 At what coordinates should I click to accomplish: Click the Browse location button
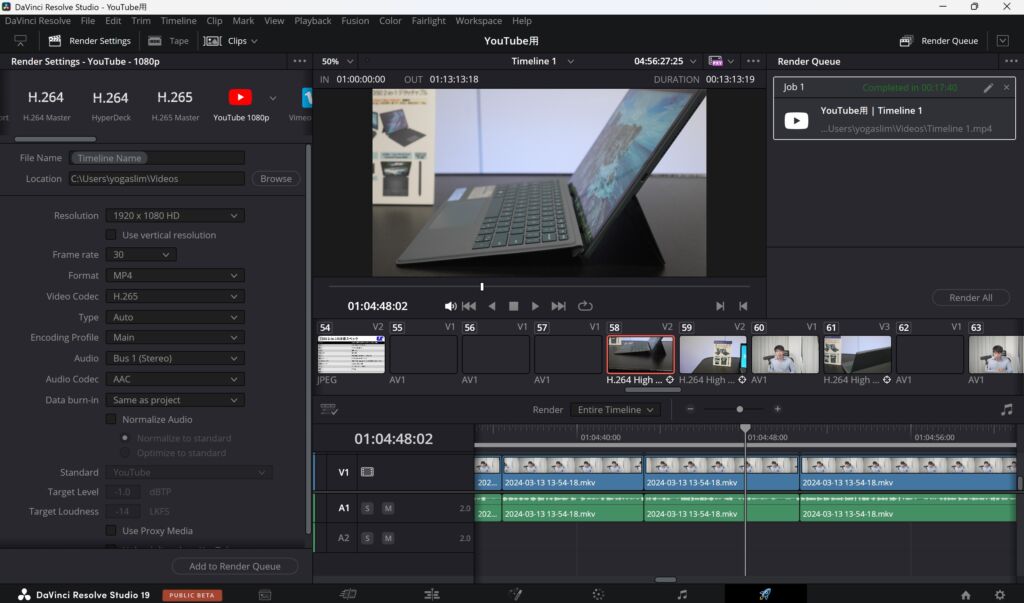coord(276,178)
